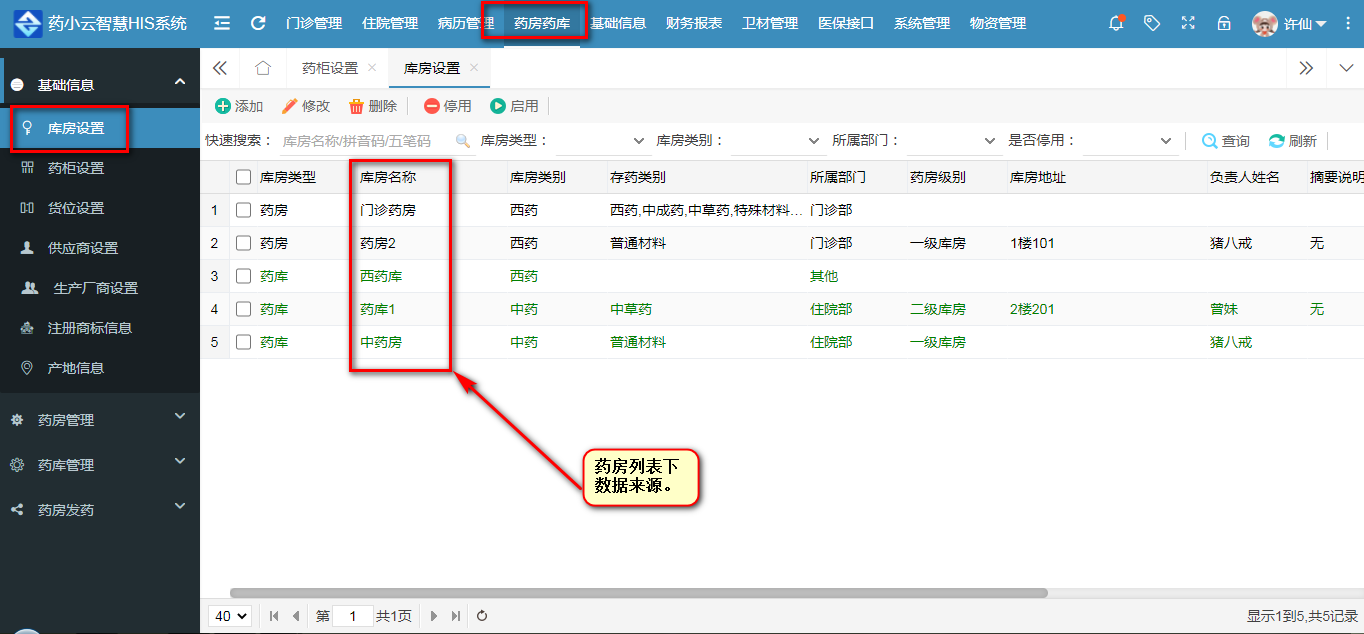Click the refresh icon in top bar
Image resolution: width=1364 pixels, height=634 pixels.
pos(258,23)
